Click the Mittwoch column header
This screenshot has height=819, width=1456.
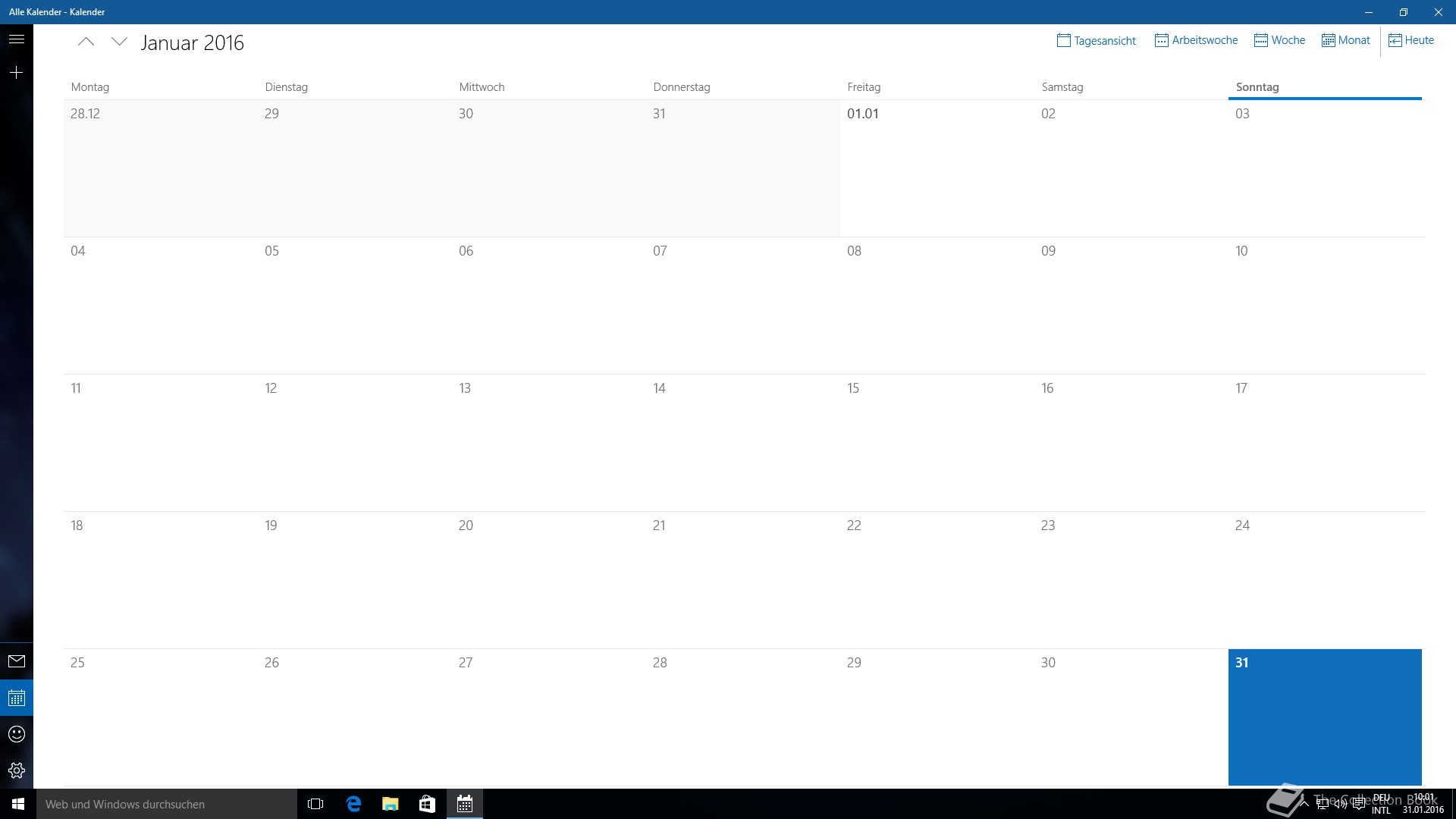point(482,87)
